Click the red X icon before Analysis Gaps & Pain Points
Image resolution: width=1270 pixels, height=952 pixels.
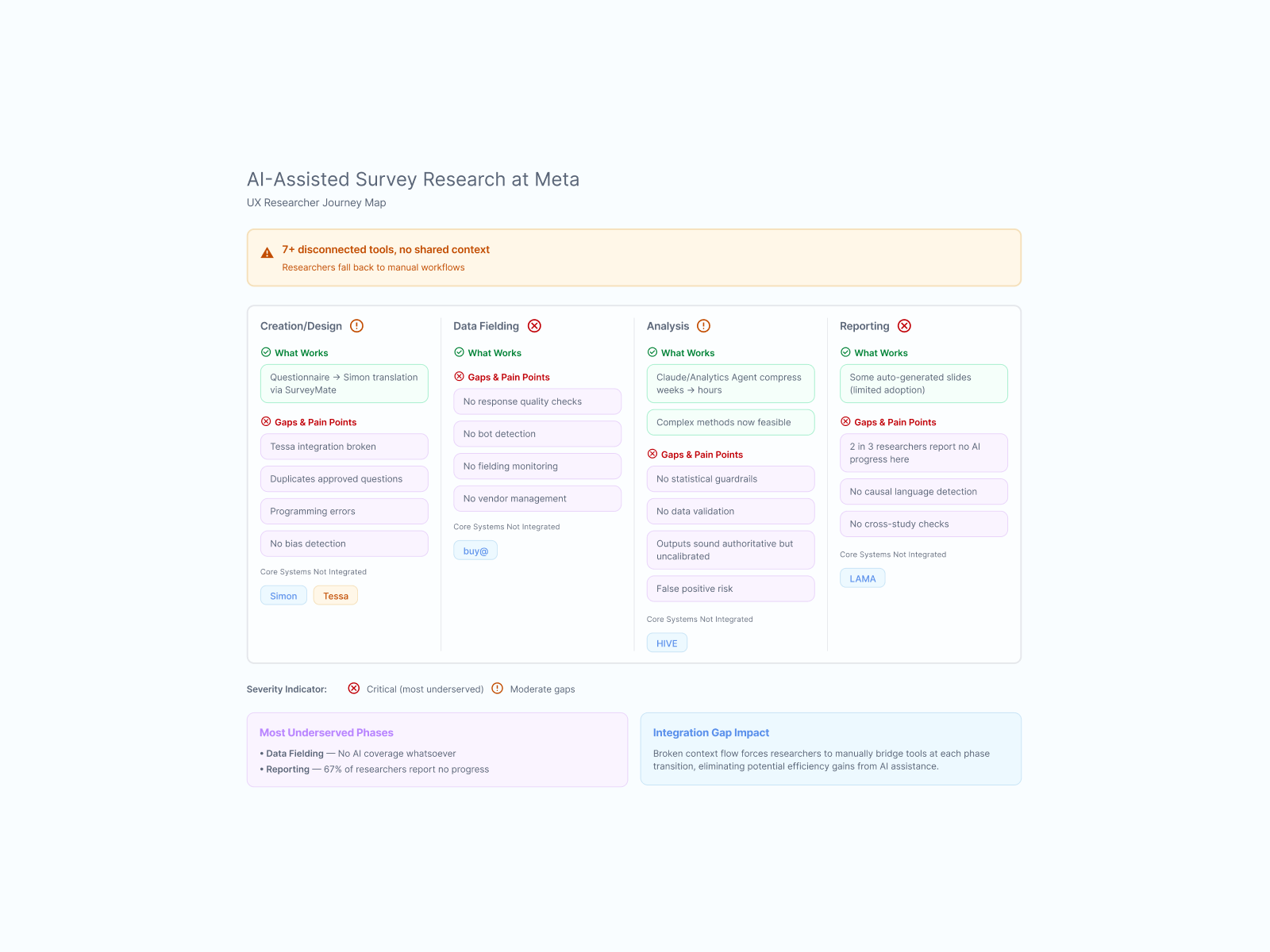[652, 454]
